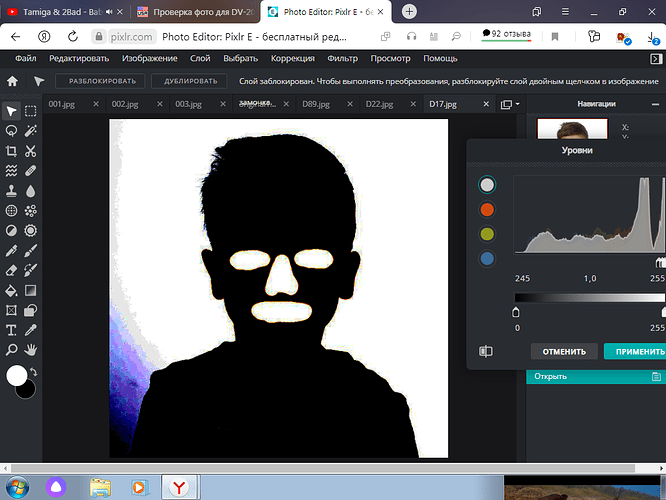Click the РАЗБЛОКИРОВАТЬ button

click(100, 81)
